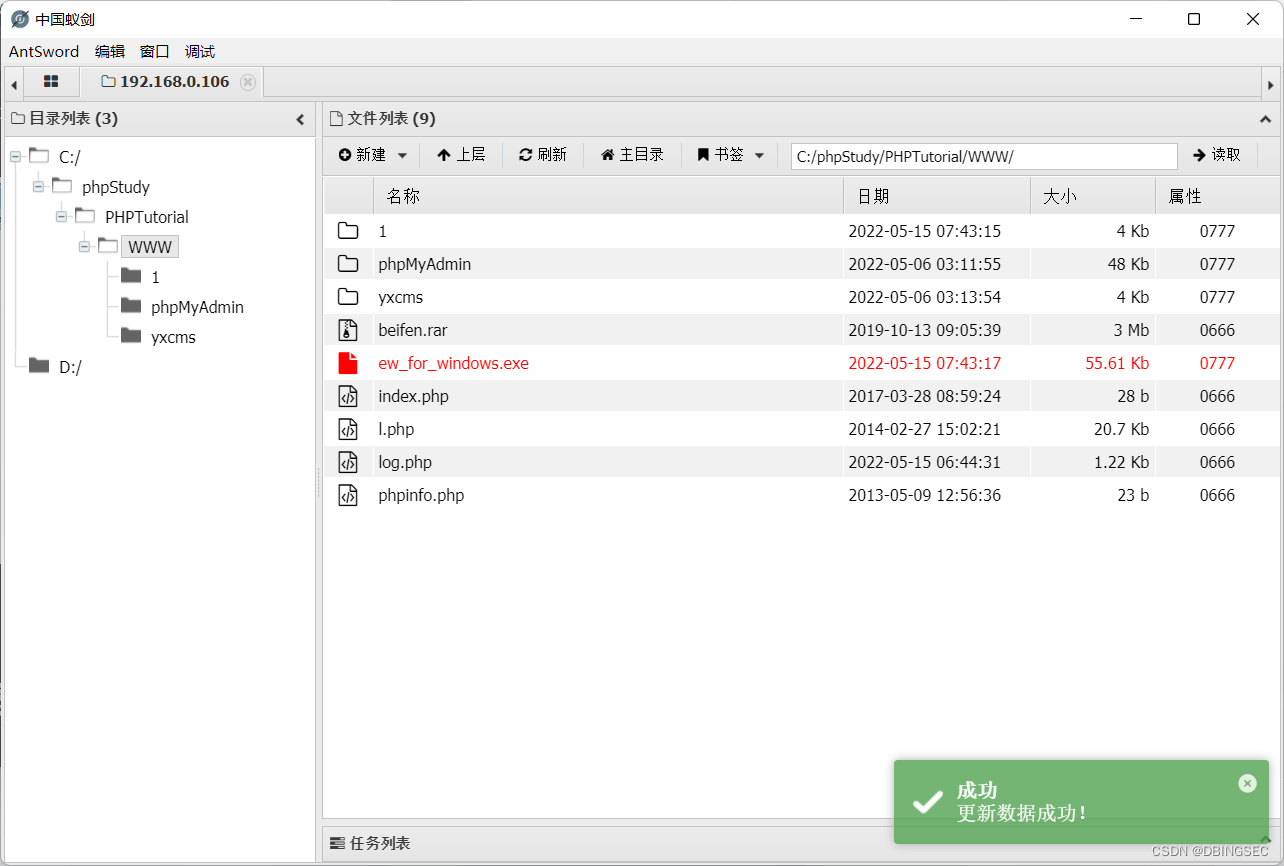Collapse the phpStudy tree node
Viewport: 1284px width, 866px height.
pos(38,186)
